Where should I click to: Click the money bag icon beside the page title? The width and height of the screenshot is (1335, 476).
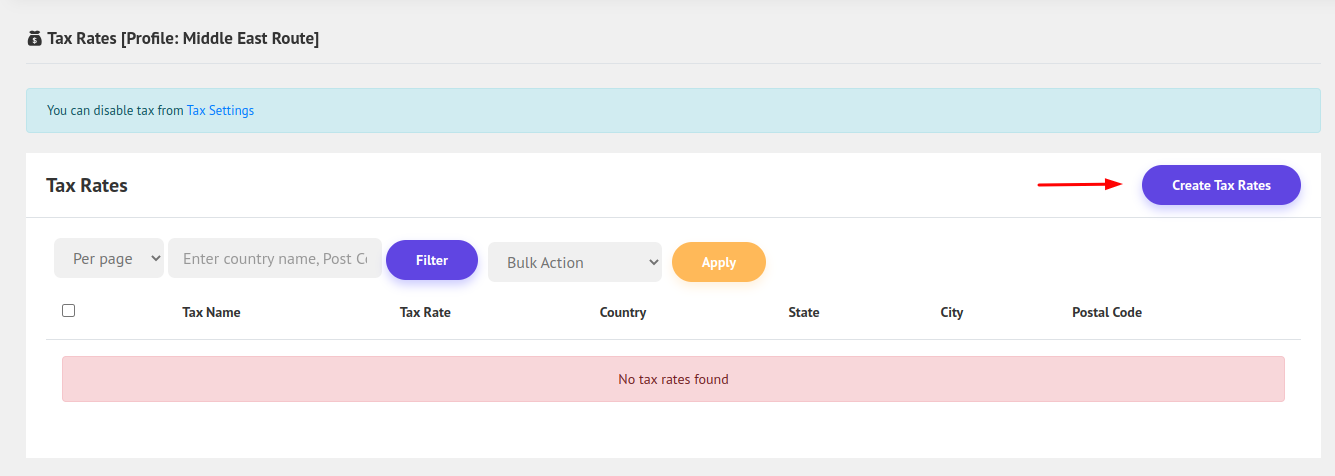(x=35, y=39)
